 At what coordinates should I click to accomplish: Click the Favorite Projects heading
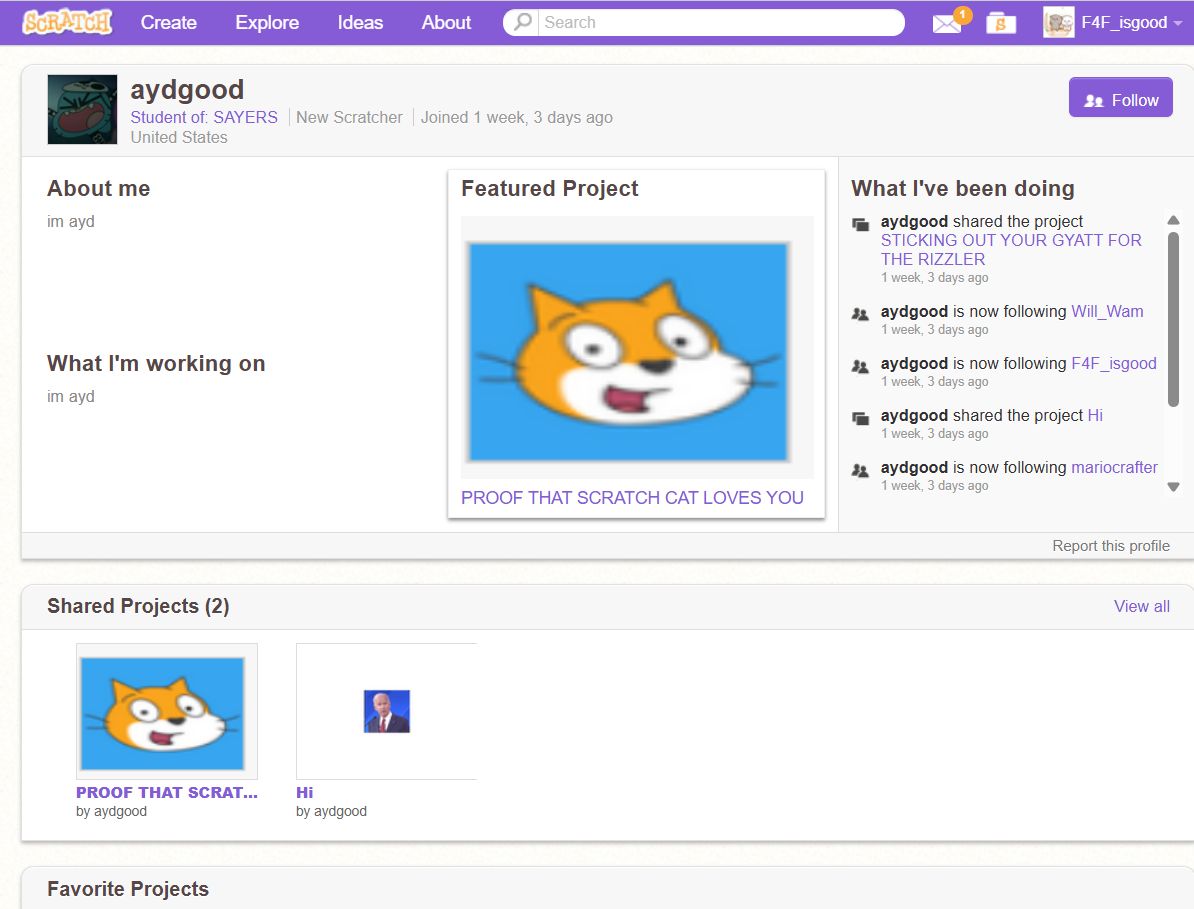click(x=128, y=889)
